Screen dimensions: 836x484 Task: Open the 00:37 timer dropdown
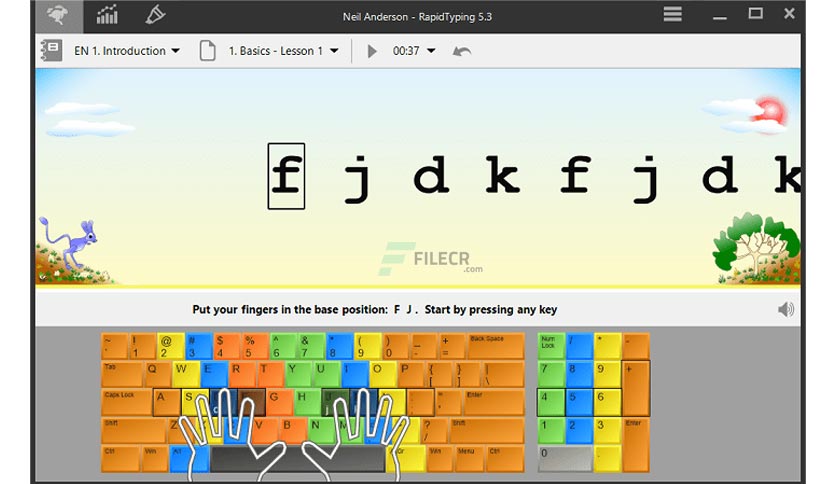pyautogui.click(x=414, y=51)
